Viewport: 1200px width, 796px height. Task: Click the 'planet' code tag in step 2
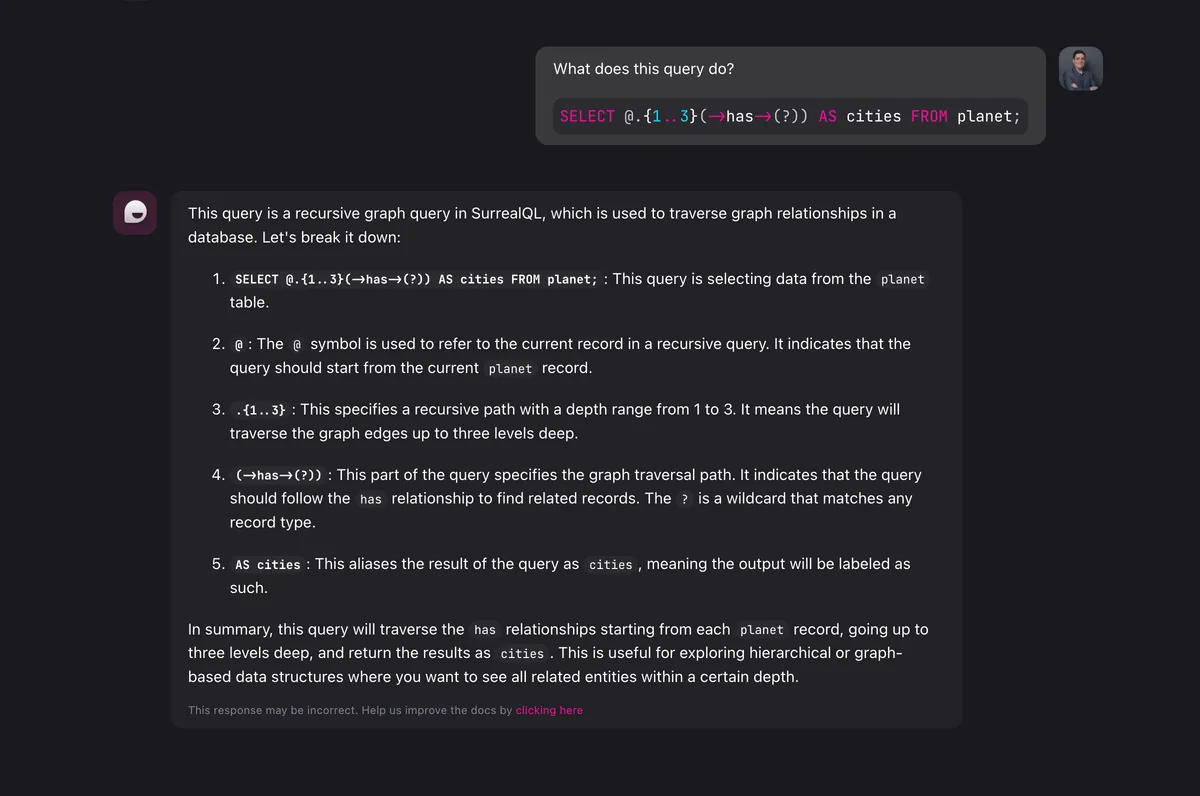click(510, 369)
